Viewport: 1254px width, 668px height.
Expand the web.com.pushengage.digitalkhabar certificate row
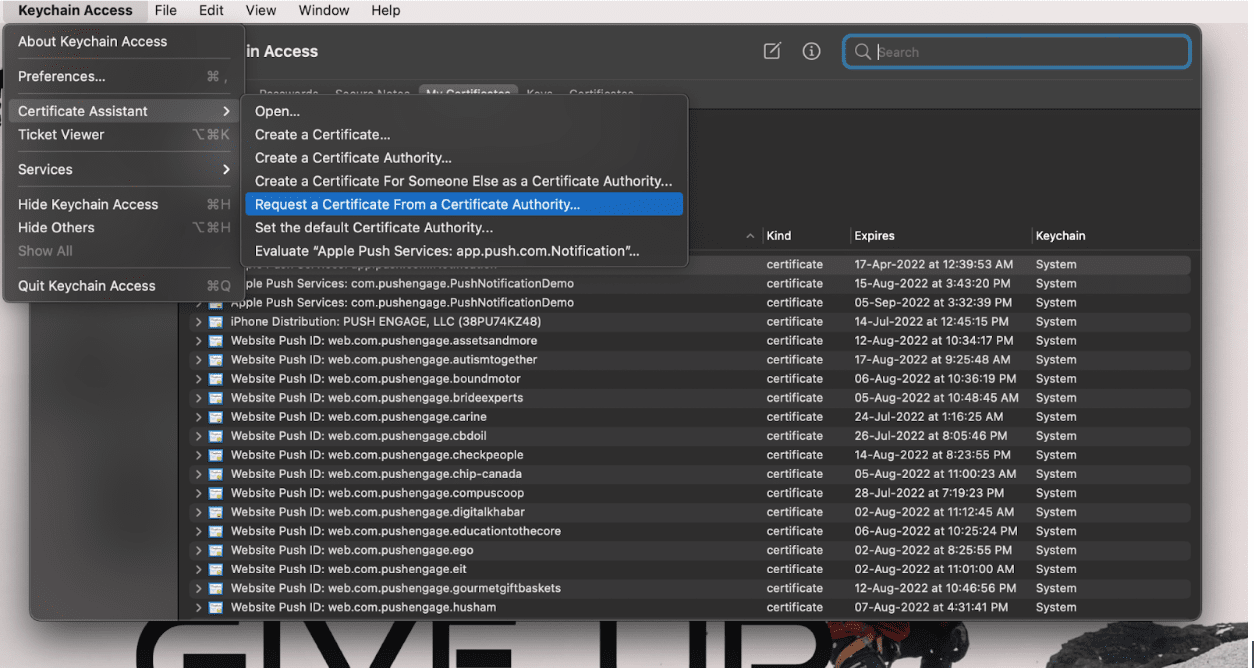(198, 512)
